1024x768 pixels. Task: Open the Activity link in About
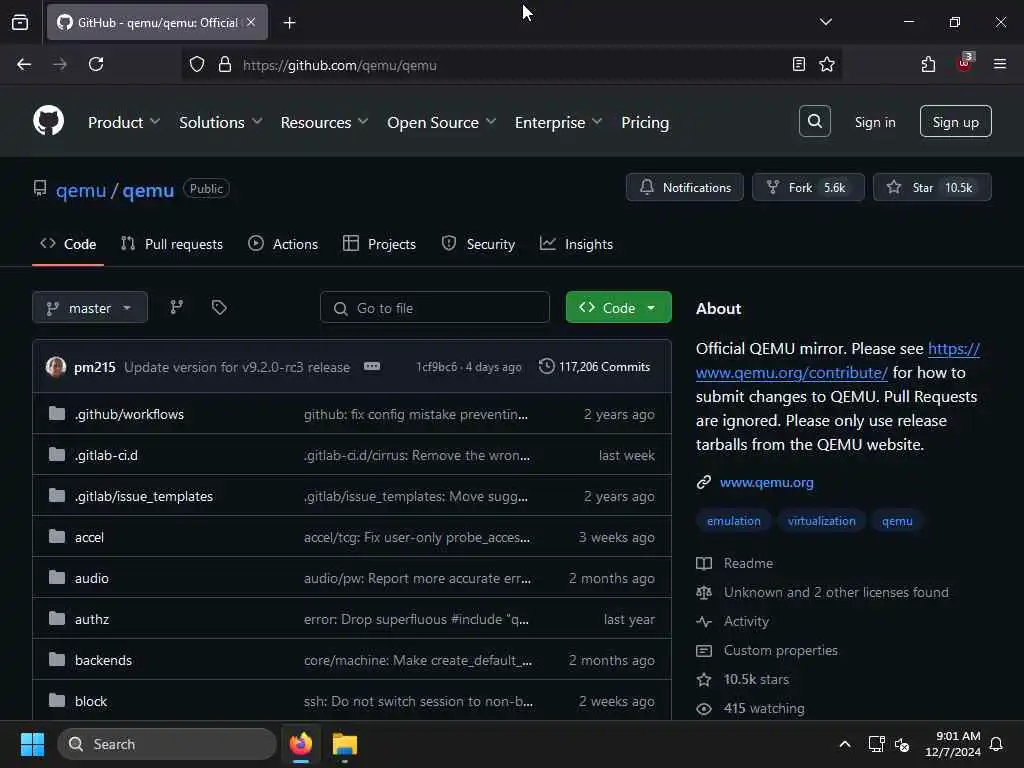coord(746,621)
